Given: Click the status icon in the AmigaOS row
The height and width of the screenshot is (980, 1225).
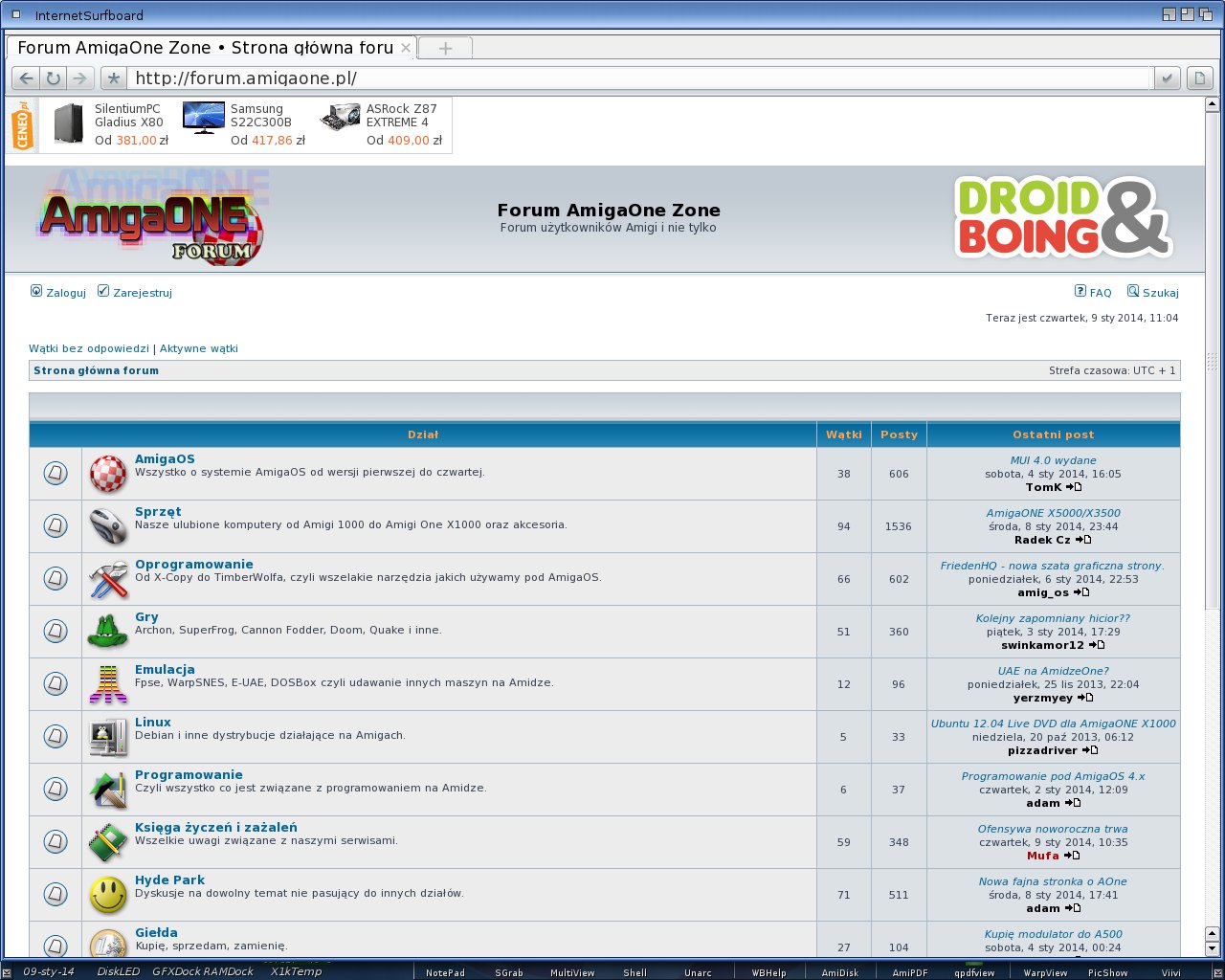Looking at the screenshot, I should 56,473.
